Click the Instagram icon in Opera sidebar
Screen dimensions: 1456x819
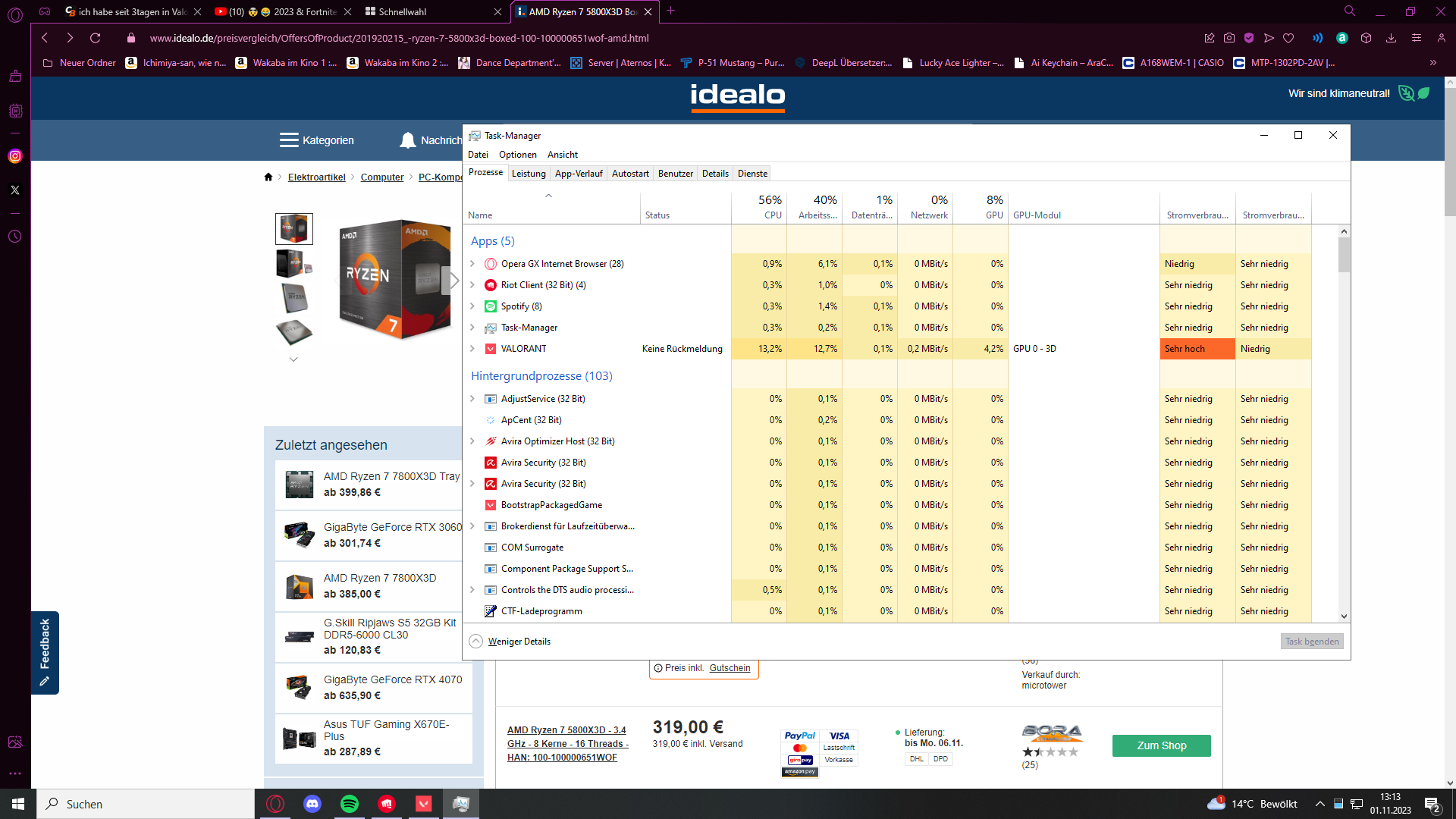15,156
